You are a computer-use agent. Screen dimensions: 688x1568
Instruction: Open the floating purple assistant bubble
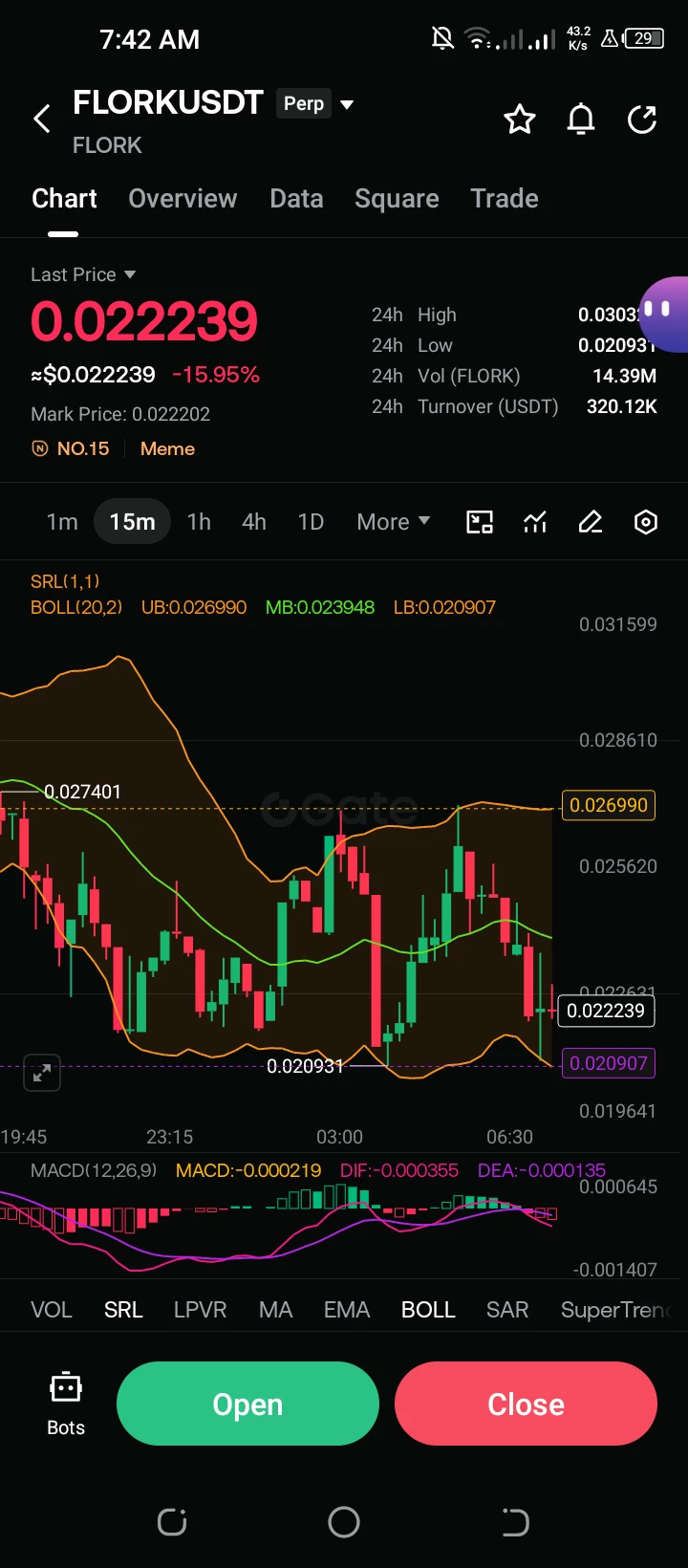(x=664, y=315)
